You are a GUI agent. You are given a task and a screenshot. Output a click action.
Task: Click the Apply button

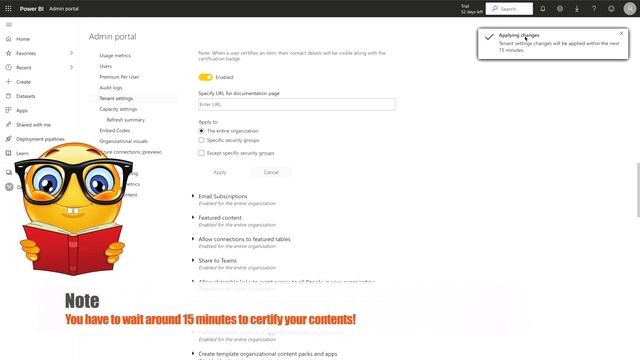coord(220,172)
